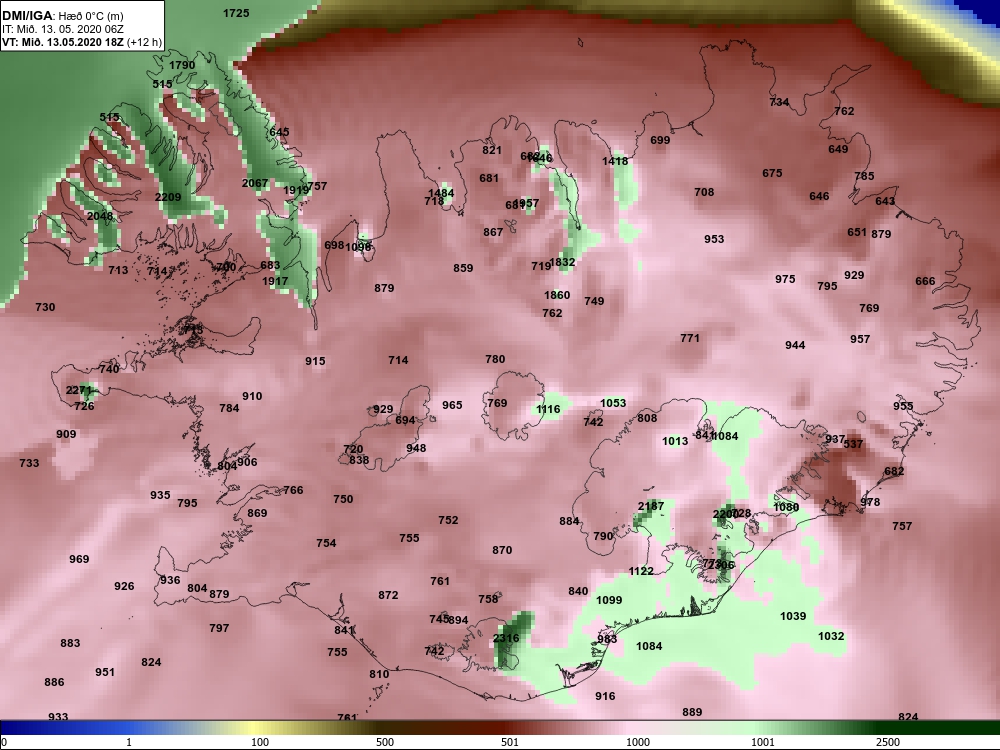Click the map value 2316

[506, 638]
